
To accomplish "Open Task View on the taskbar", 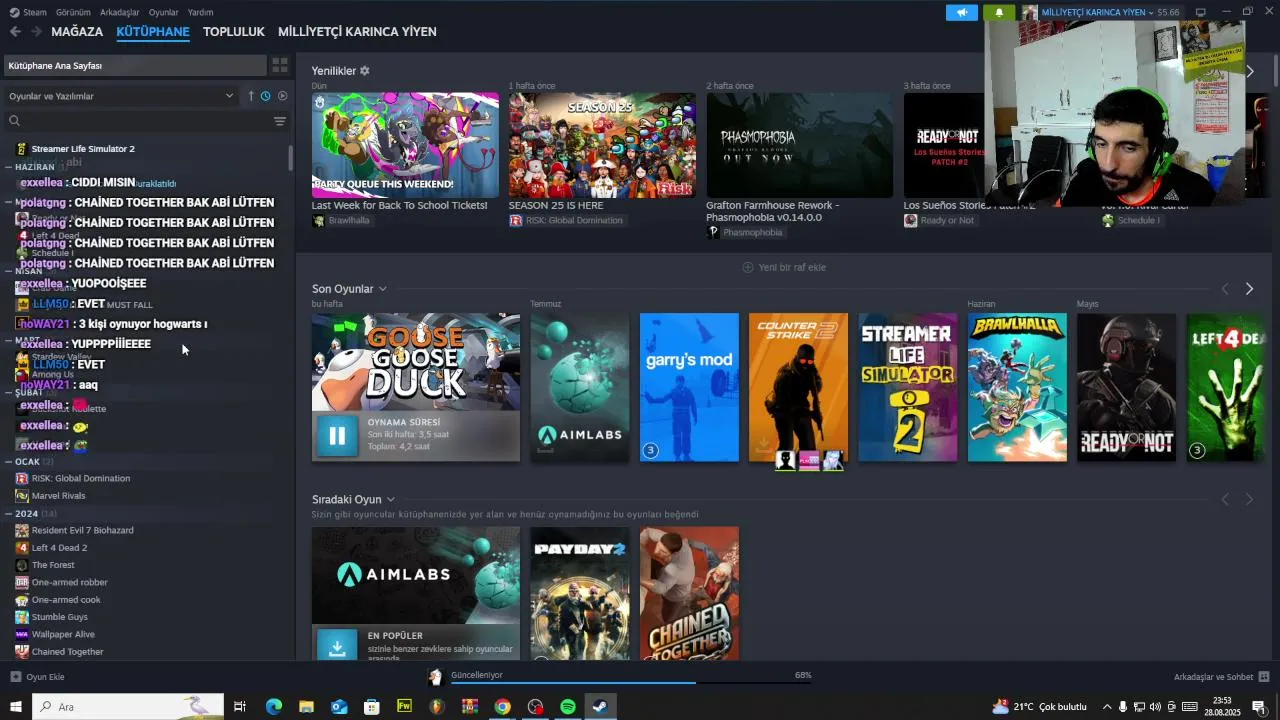I will (x=240, y=706).
